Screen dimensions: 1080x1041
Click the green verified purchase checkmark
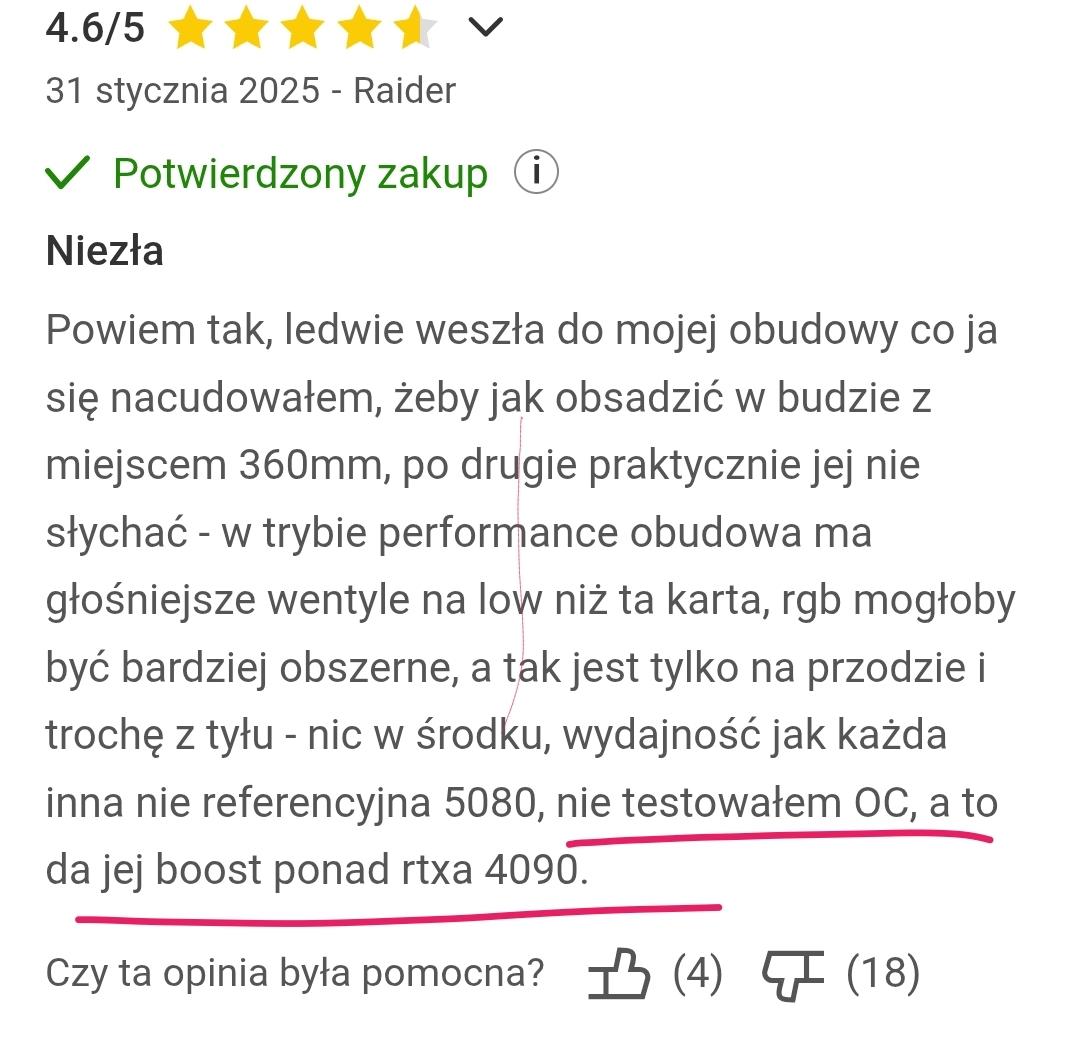pyautogui.click(x=69, y=173)
